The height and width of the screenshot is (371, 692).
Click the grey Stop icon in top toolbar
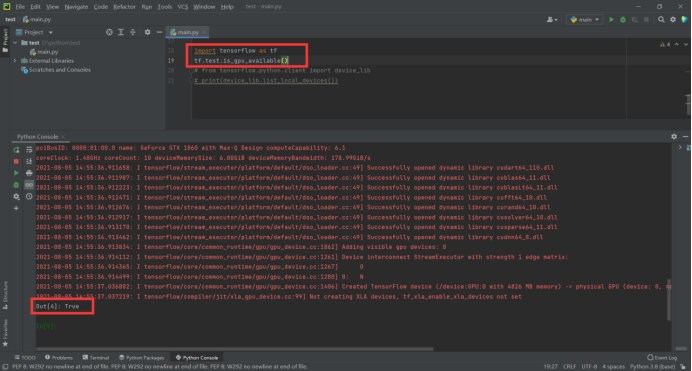646,19
